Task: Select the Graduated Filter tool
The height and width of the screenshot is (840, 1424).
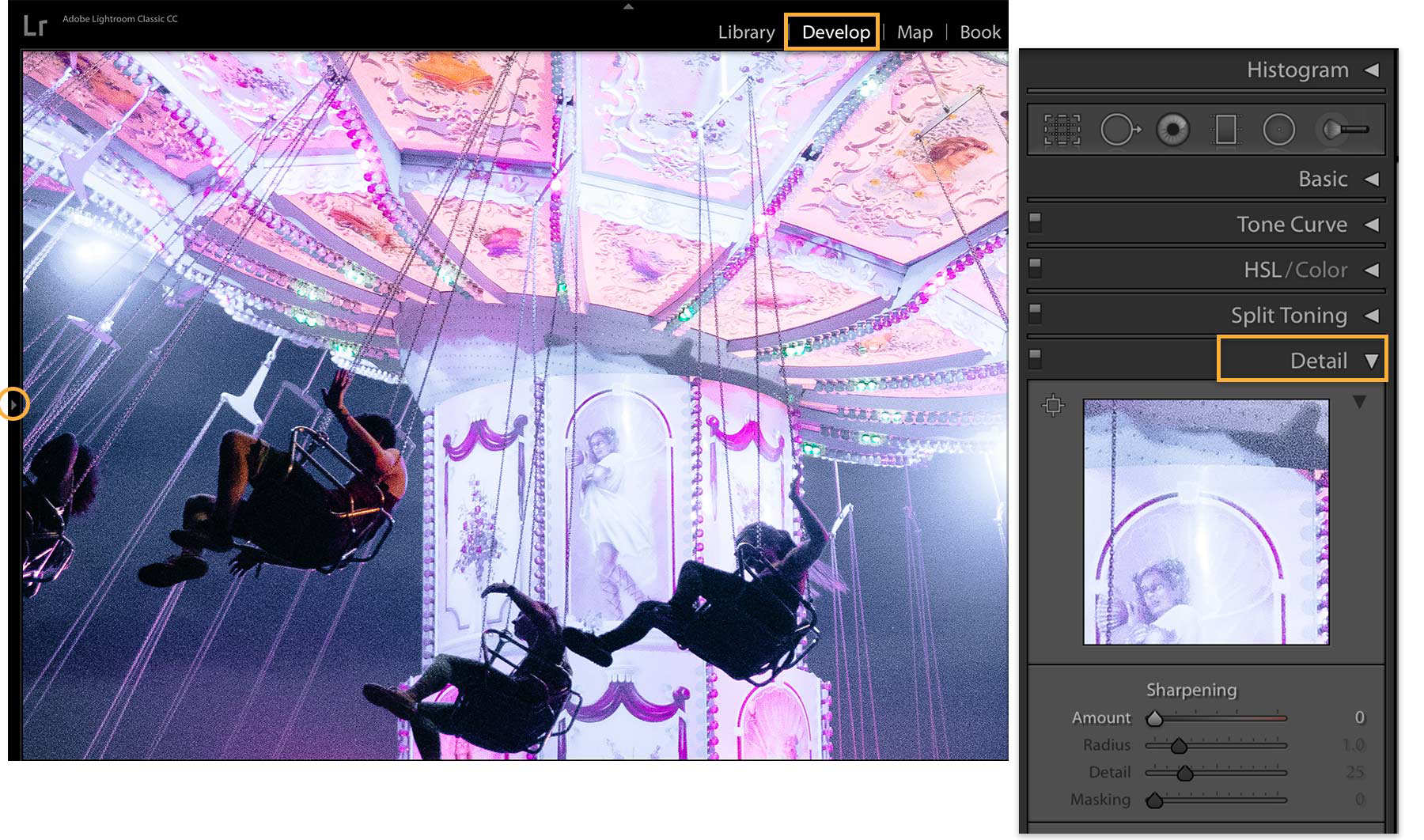Action: point(1225,129)
